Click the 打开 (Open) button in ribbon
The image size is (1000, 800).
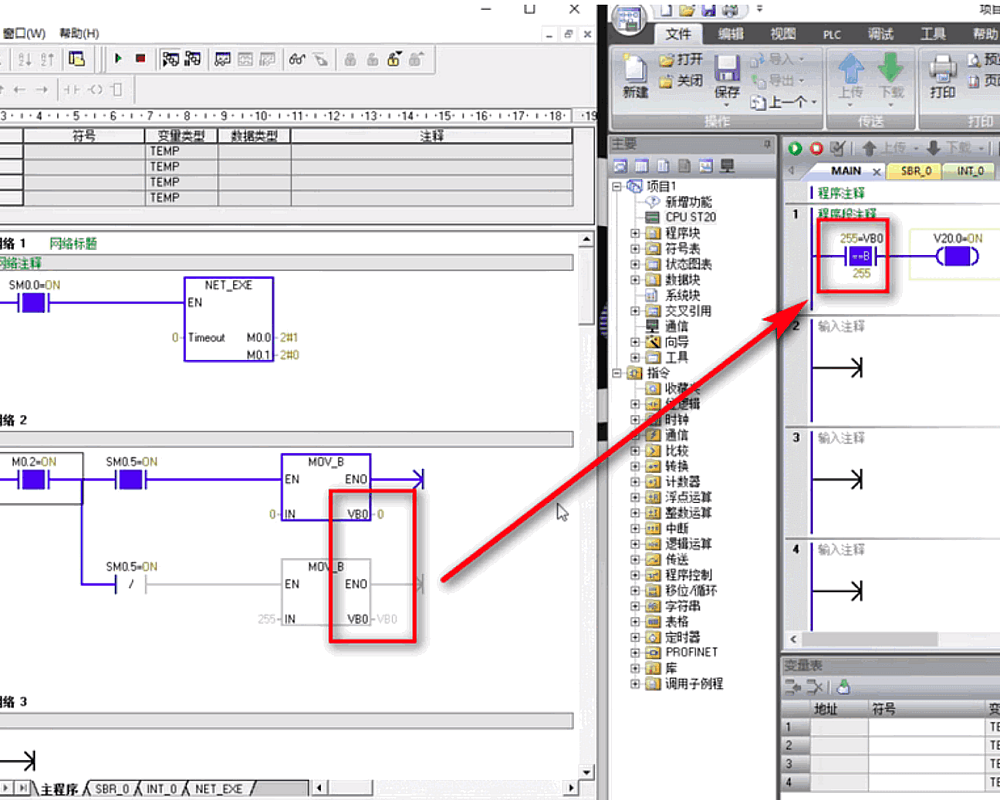point(681,60)
